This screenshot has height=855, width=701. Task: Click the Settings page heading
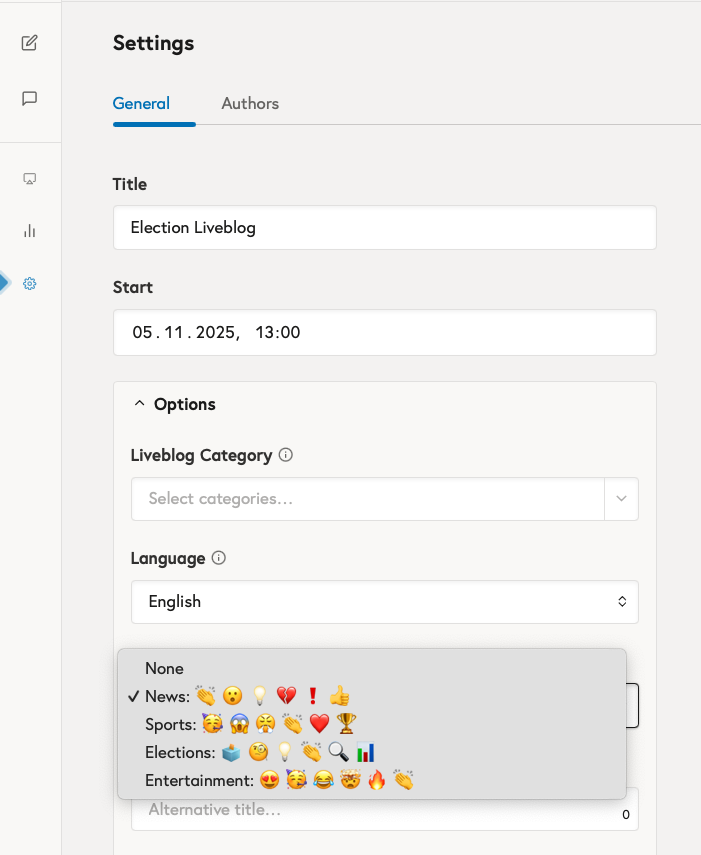[x=153, y=43]
